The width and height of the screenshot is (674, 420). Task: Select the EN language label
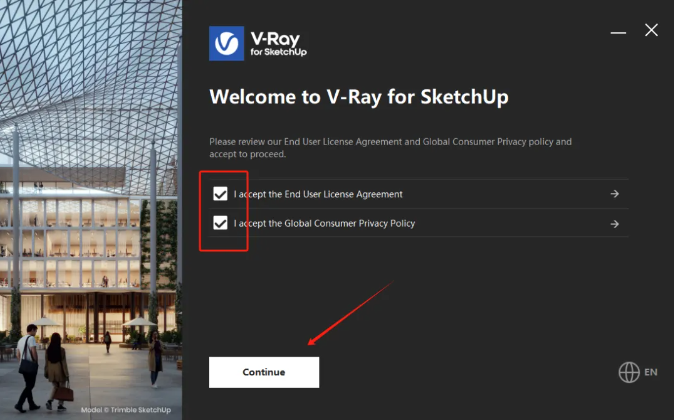click(x=650, y=372)
